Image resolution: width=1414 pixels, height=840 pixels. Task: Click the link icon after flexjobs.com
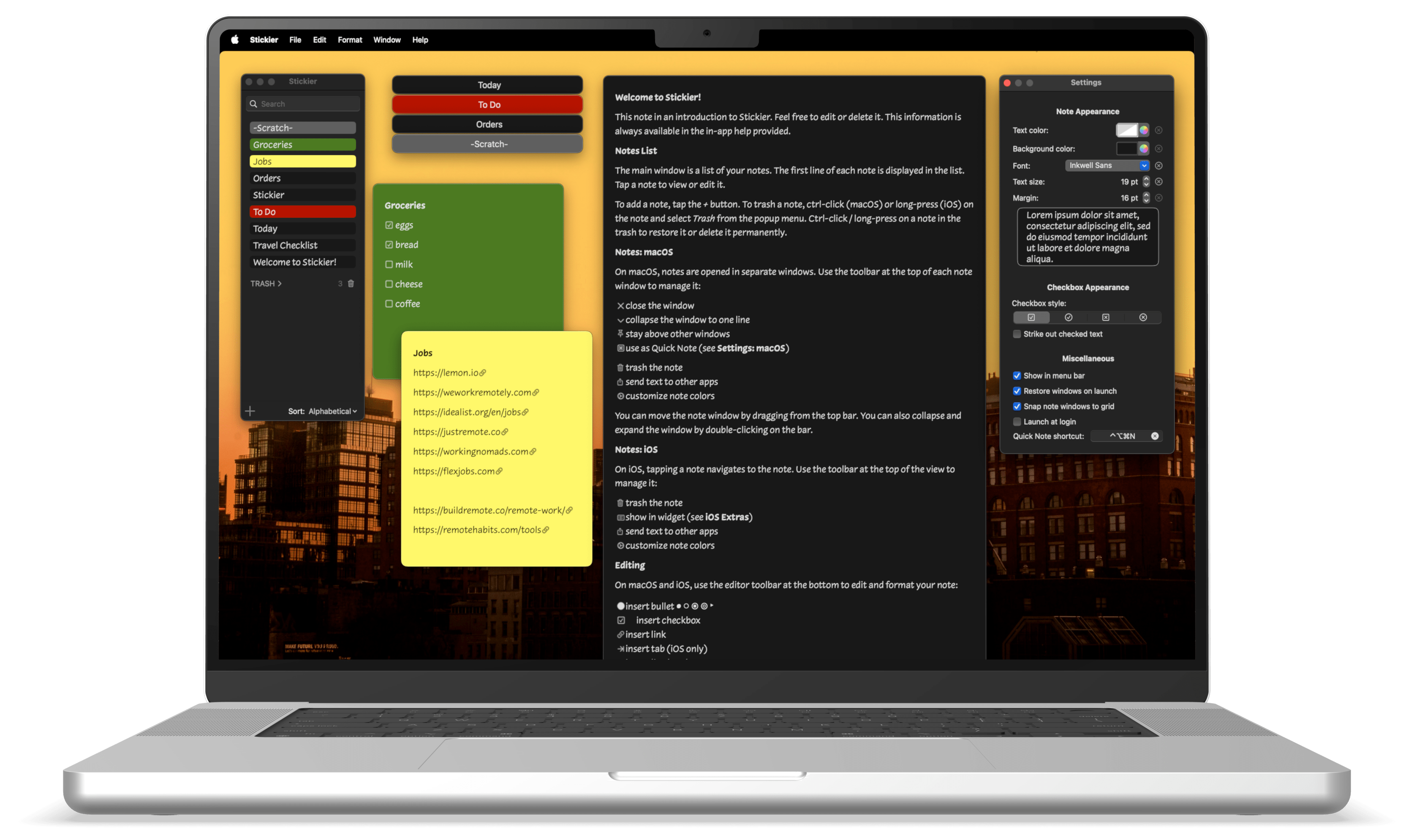tap(499, 471)
